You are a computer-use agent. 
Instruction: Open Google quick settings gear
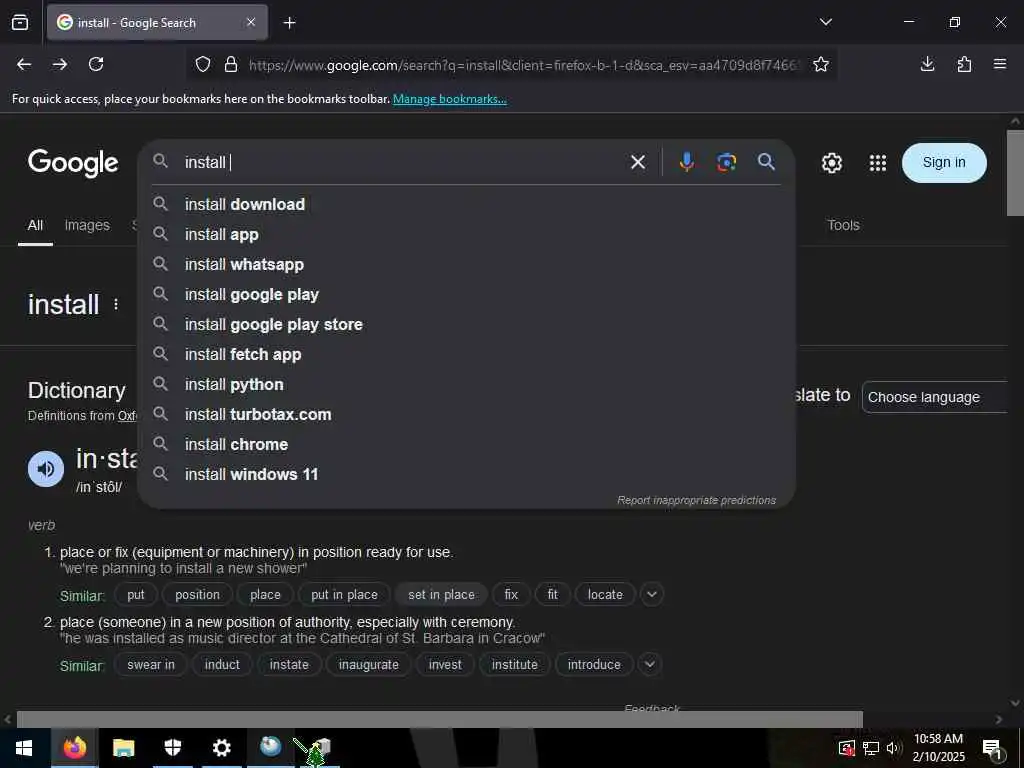pyautogui.click(x=831, y=163)
